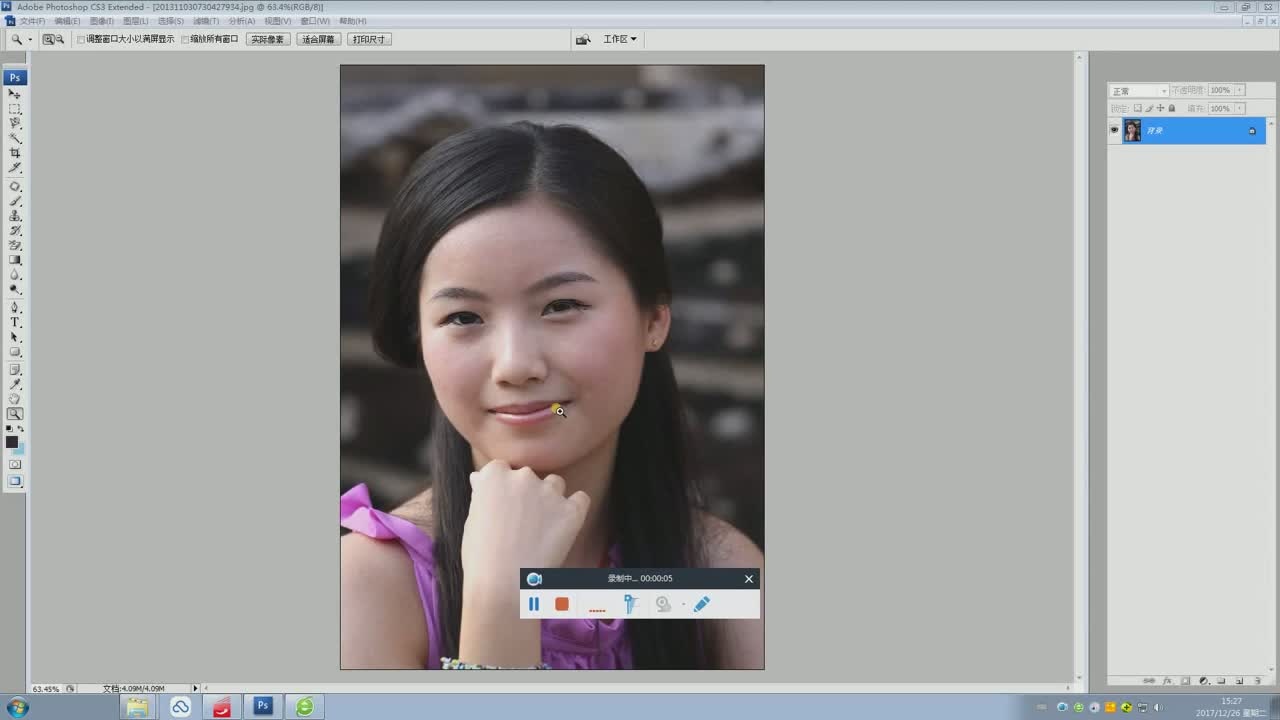The height and width of the screenshot is (720, 1280).
Task: Select the Type tool
Action: tap(15, 323)
